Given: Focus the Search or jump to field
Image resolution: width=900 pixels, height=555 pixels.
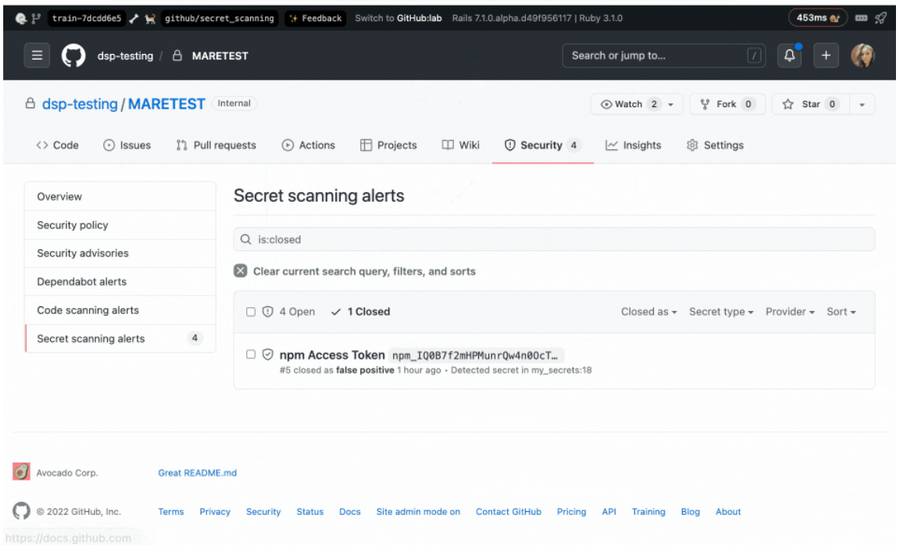Looking at the screenshot, I should point(664,56).
